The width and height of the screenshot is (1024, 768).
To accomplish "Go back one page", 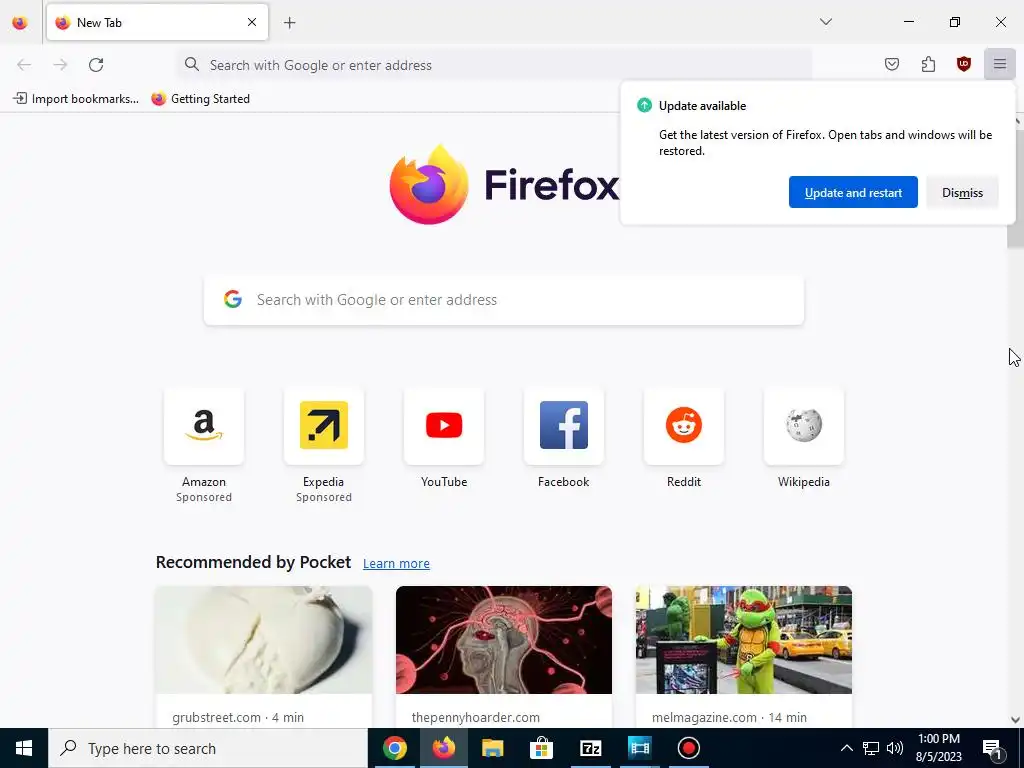I will pyautogui.click(x=24, y=65).
